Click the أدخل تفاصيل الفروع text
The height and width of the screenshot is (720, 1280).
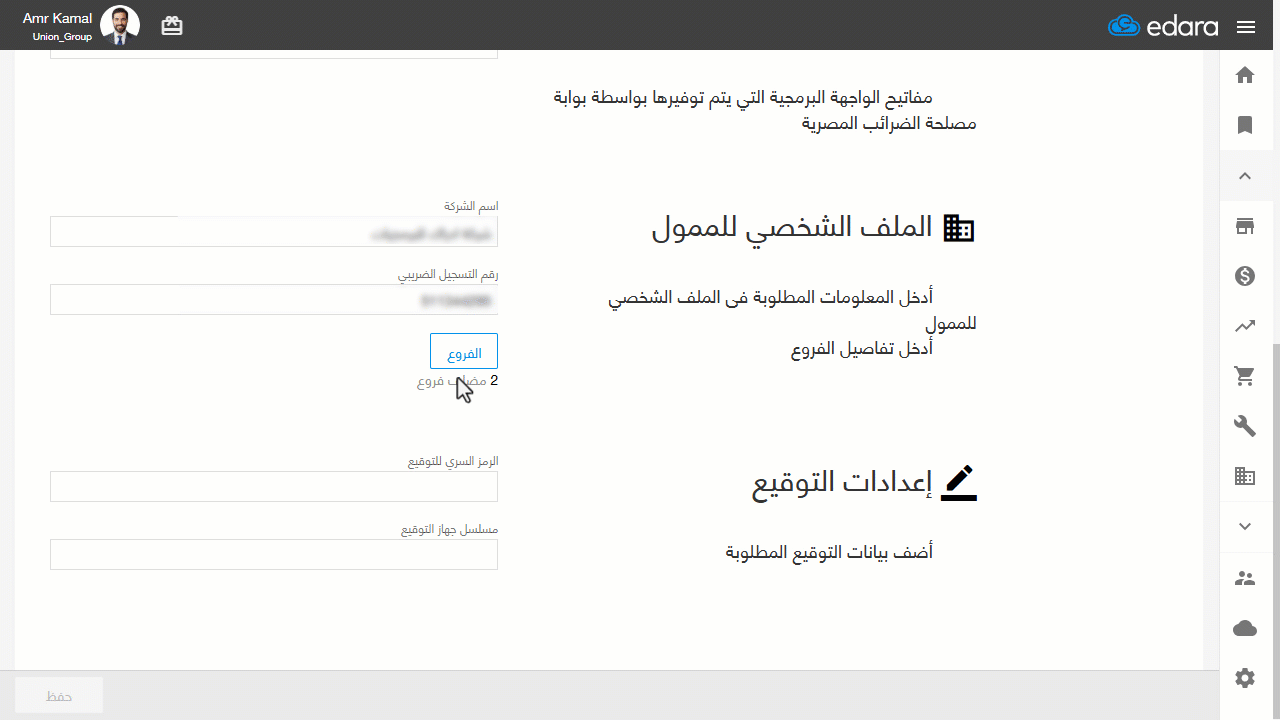[862, 350]
